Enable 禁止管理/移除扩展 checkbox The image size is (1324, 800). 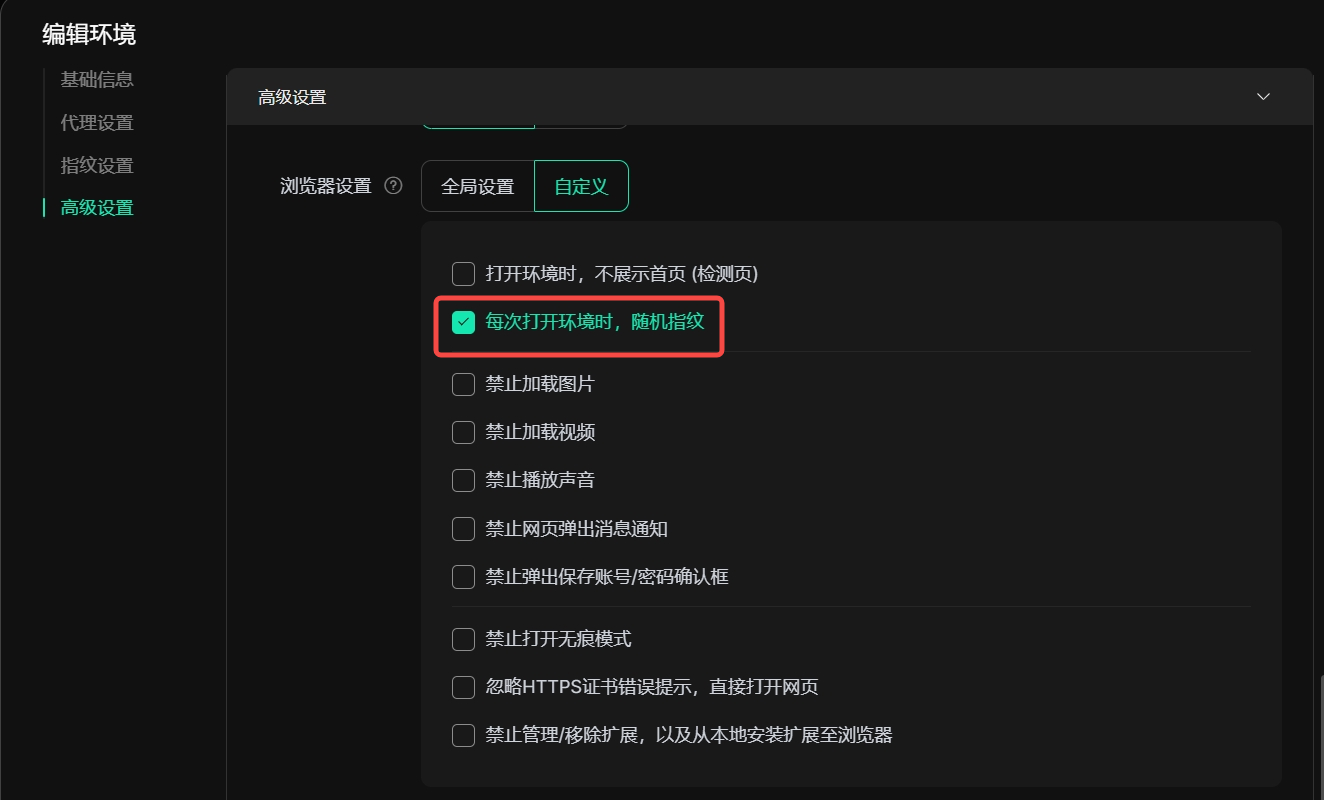tap(463, 735)
